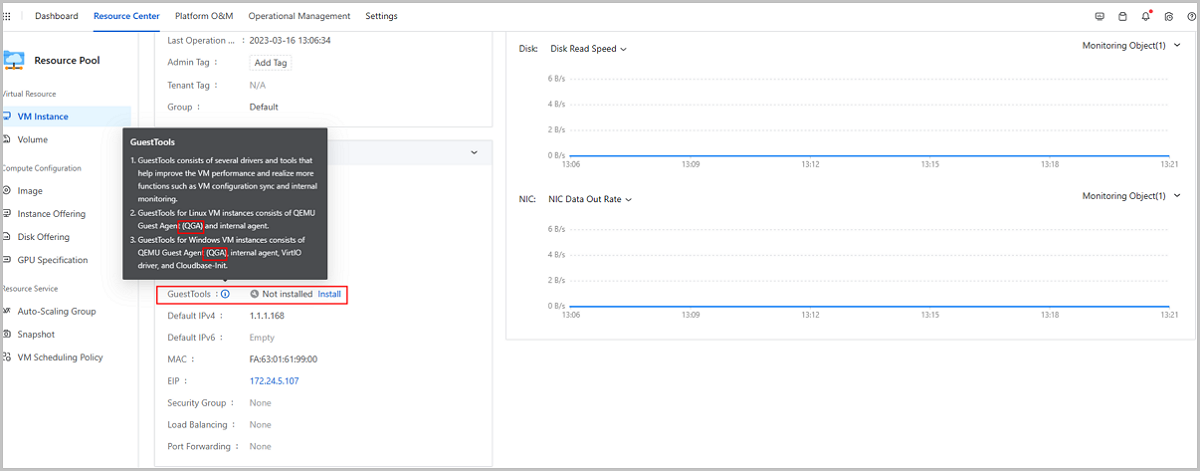
Task: Click the GuestTools info icon
Action: pyautogui.click(x=225, y=295)
